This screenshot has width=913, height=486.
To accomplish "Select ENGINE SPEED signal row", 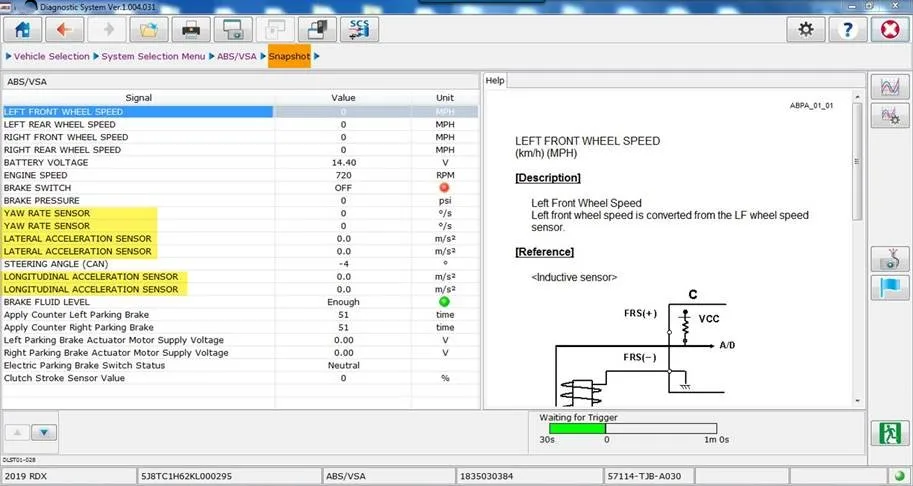I will tap(240, 175).
